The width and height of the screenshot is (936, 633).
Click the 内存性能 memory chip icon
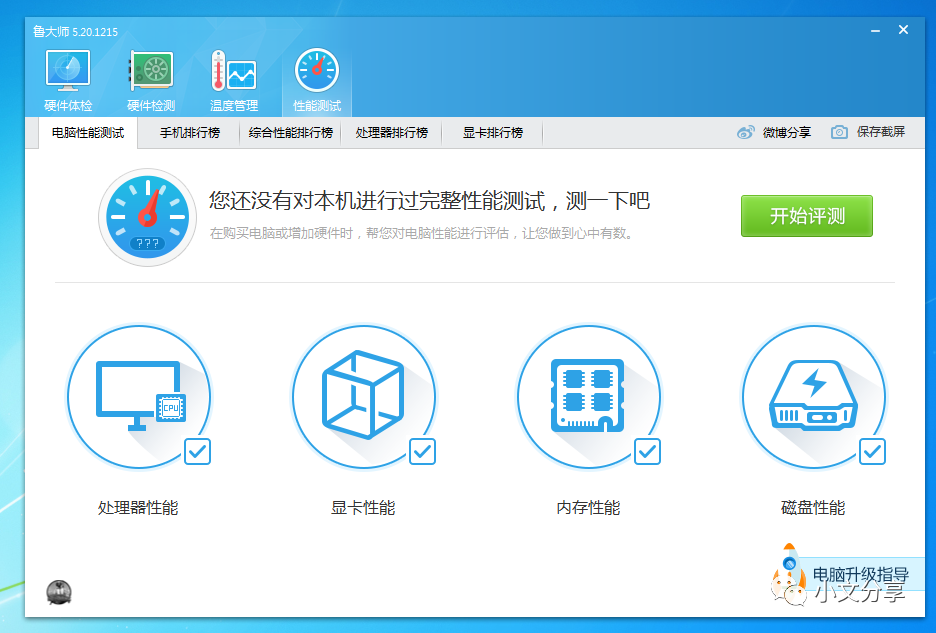(x=589, y=397)
